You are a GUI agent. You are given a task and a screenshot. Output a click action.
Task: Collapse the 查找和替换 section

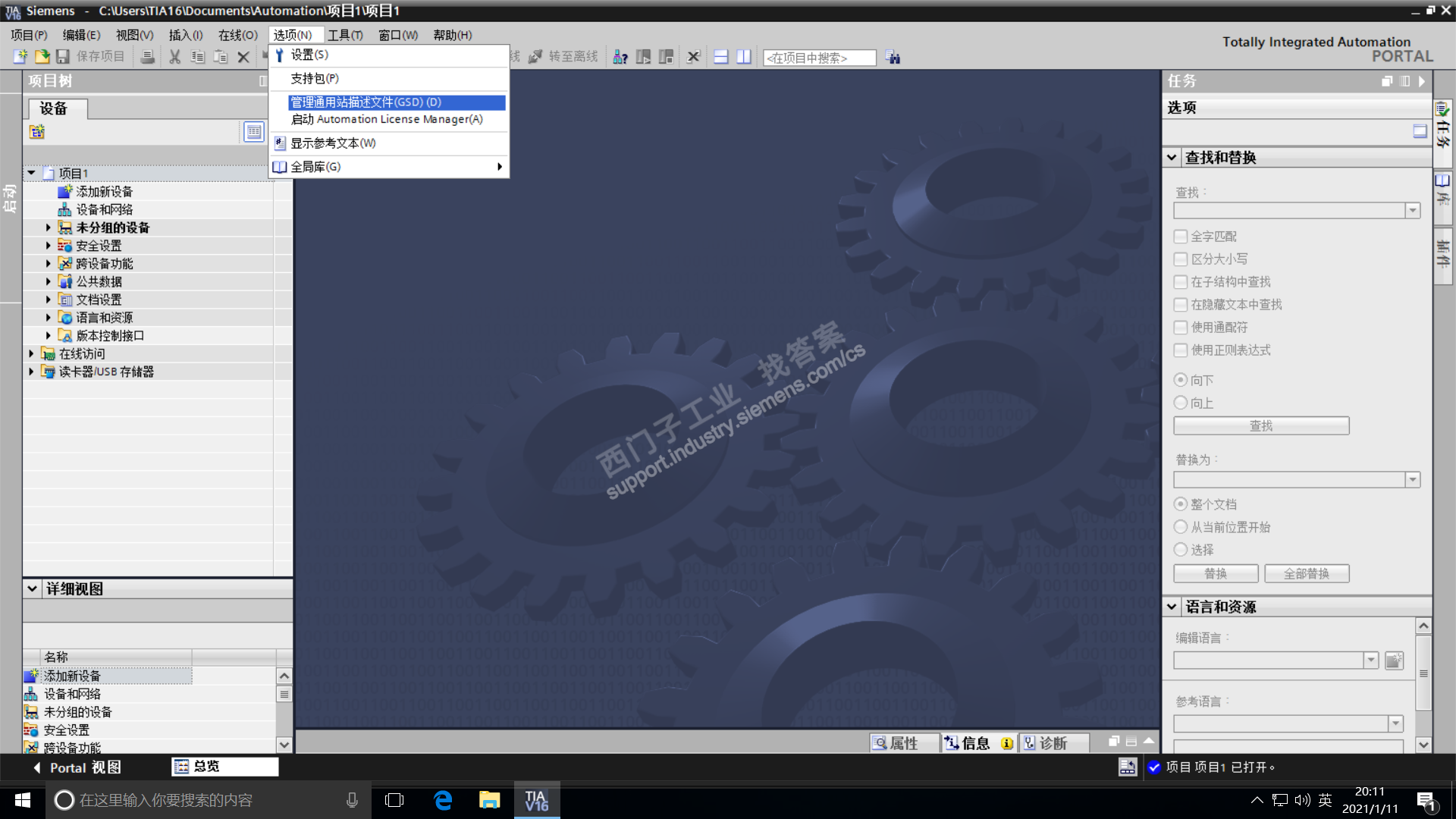(x=1172, y=158)
